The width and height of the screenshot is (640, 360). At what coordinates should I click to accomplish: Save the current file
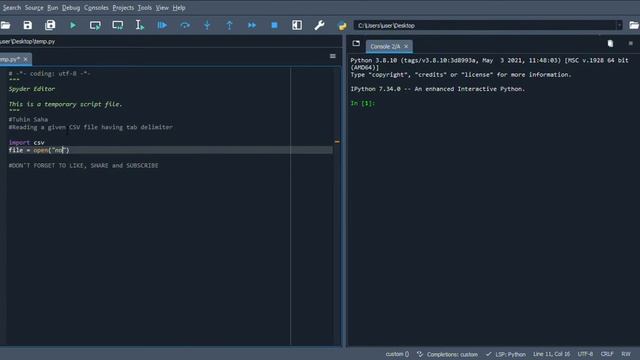27,25
